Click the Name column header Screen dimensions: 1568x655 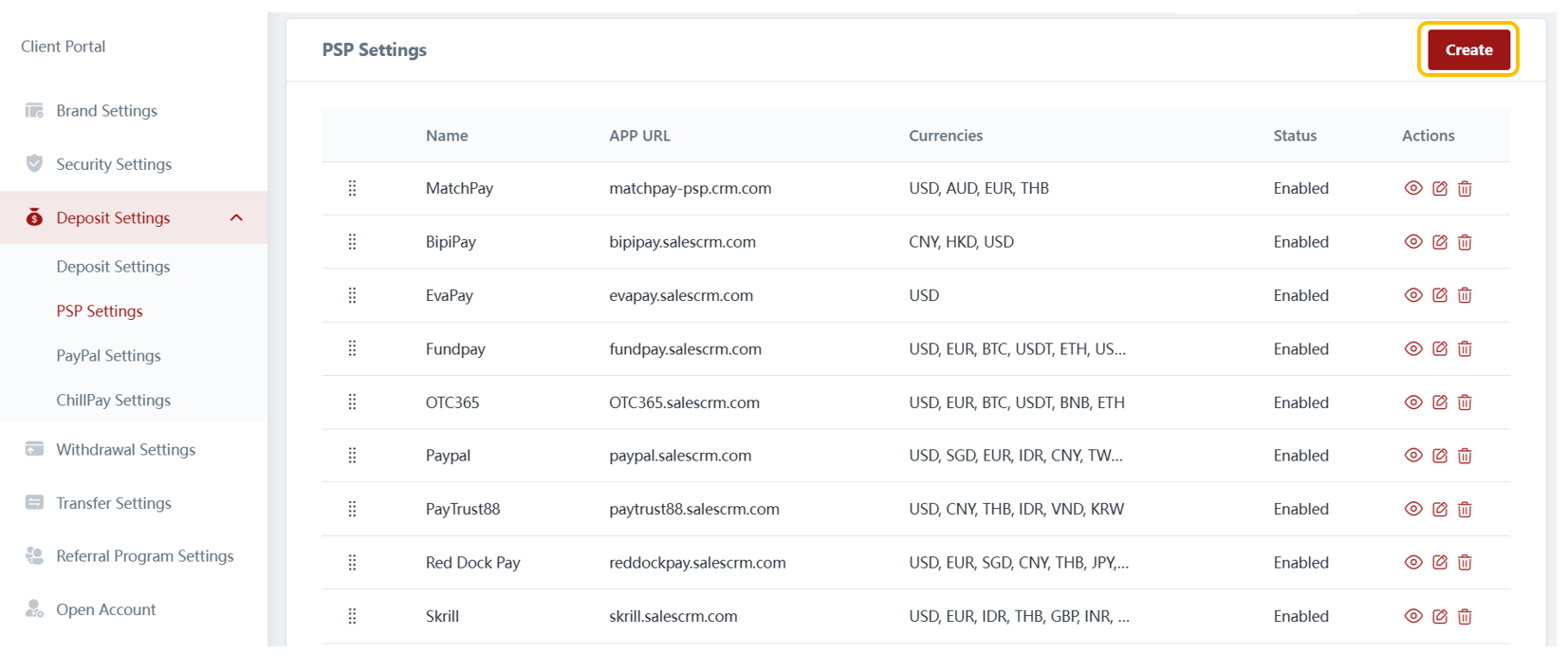[x=447, y=136]
